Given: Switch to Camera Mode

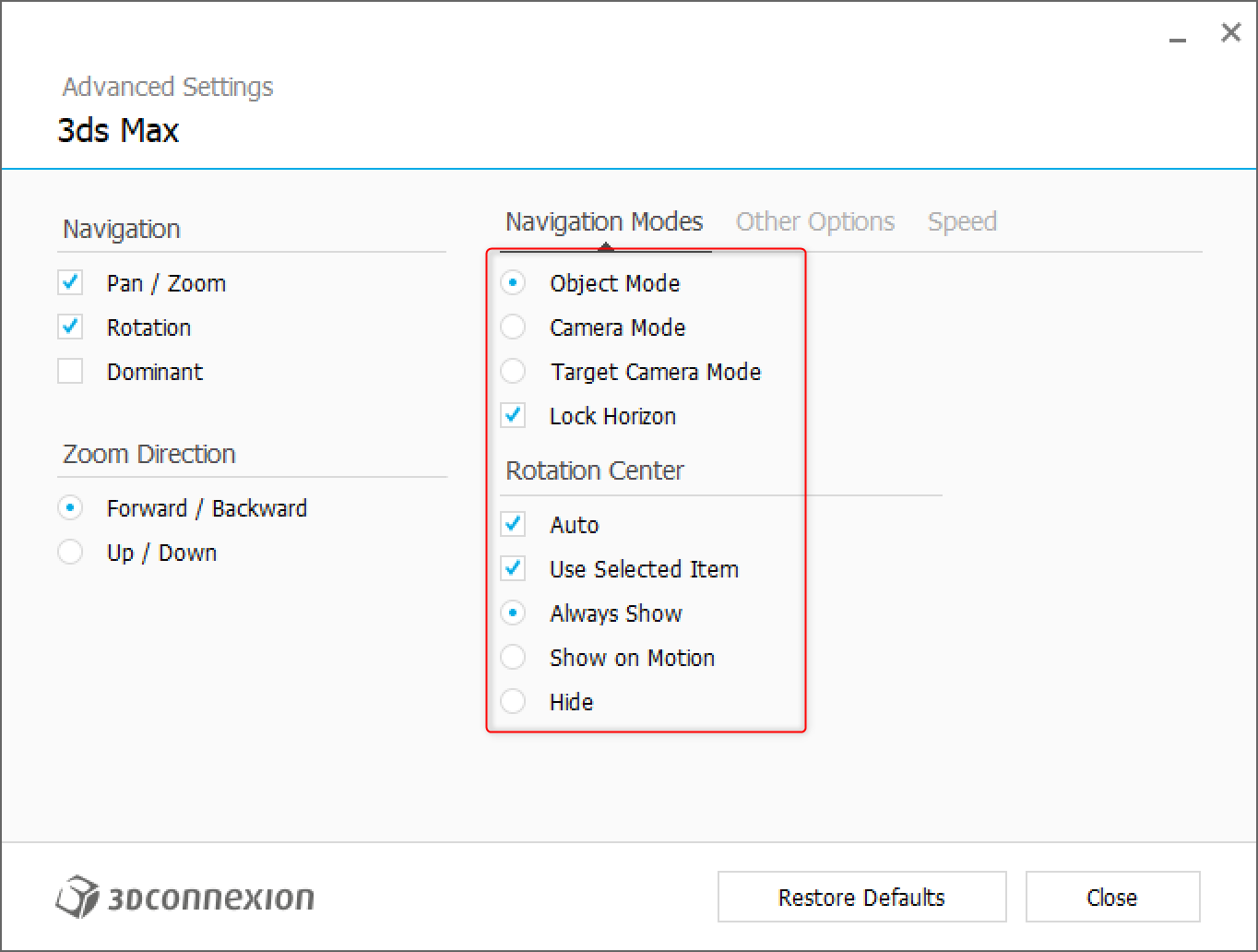Looking at the screenshot, I should click(513, 327).
